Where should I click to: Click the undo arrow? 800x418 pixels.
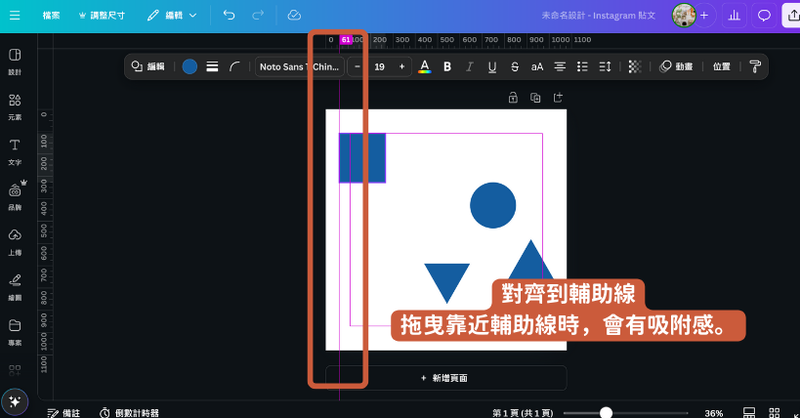point(229,16)
